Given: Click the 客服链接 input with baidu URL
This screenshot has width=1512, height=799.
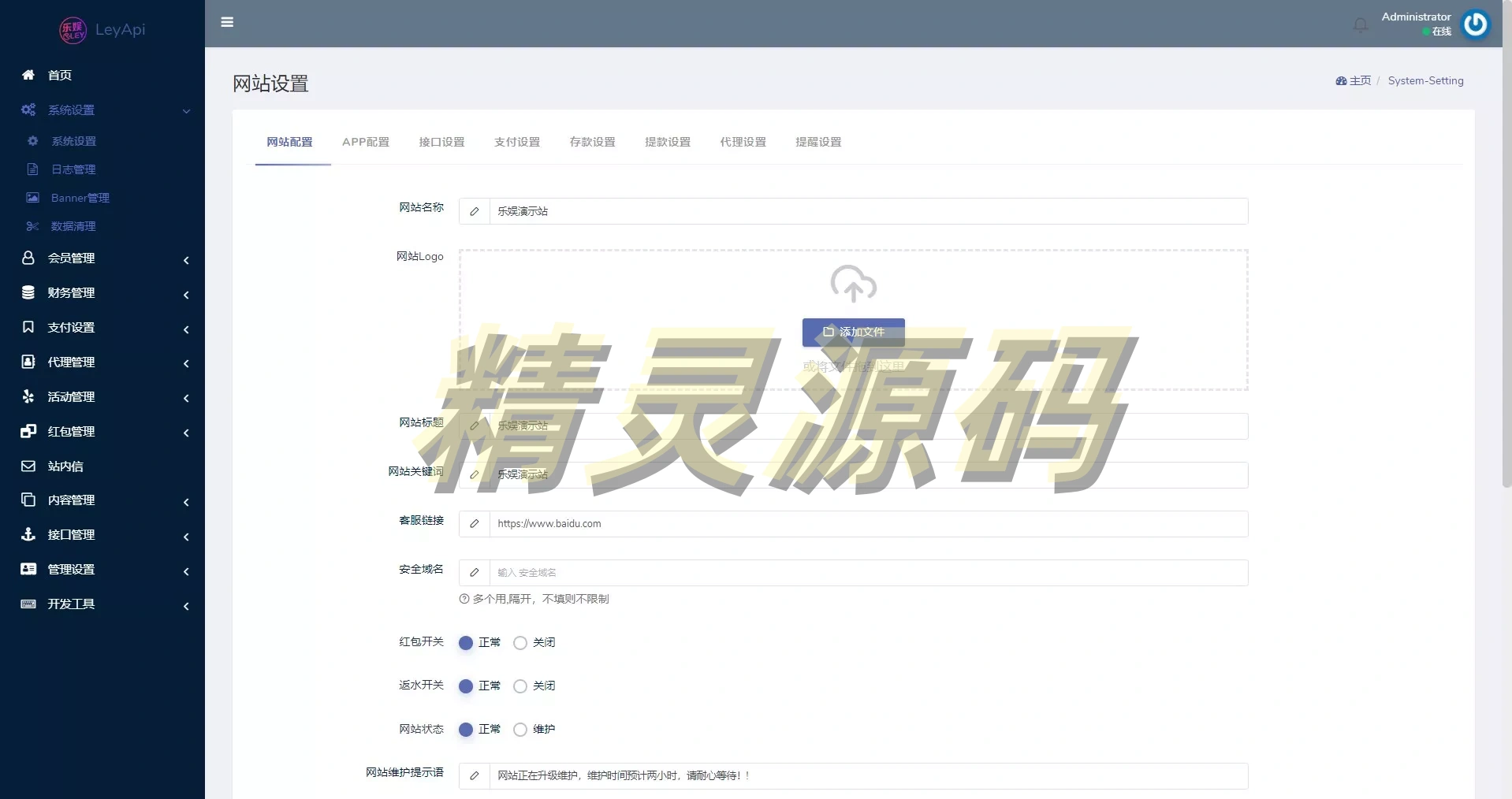Looking at the screenshot, I should [868, 524].
